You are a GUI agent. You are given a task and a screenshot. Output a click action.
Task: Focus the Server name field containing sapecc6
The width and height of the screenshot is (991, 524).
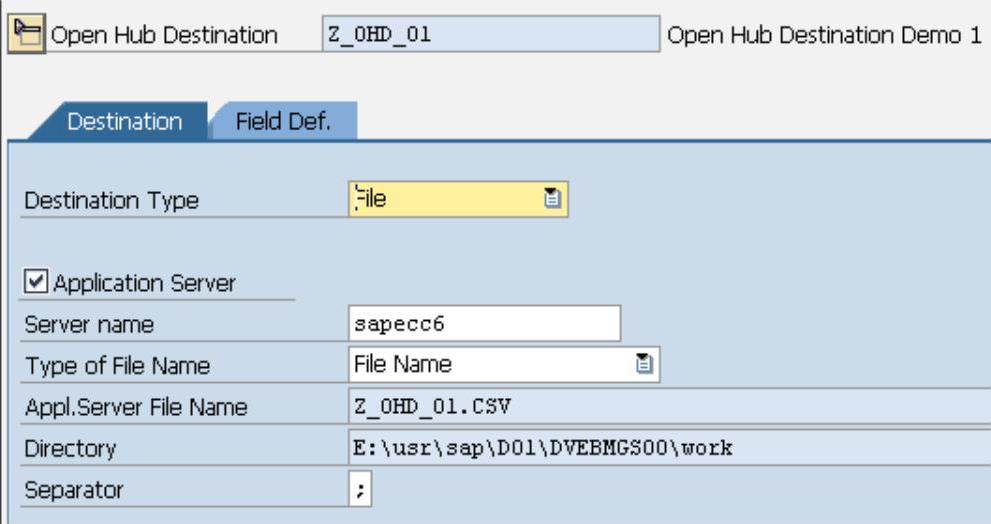(484, 324)
